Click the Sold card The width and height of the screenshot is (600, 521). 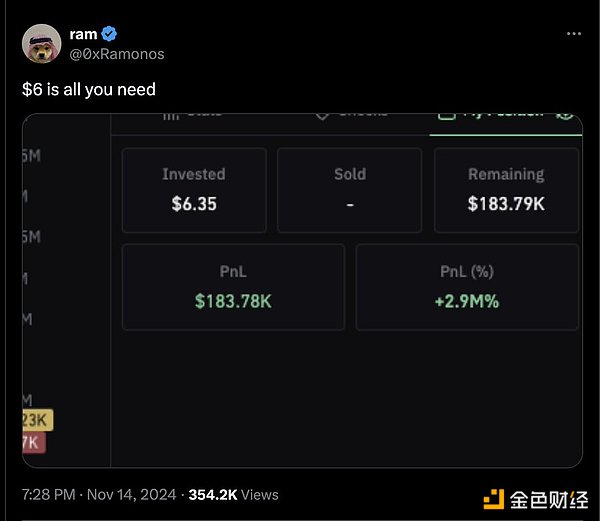350,190
